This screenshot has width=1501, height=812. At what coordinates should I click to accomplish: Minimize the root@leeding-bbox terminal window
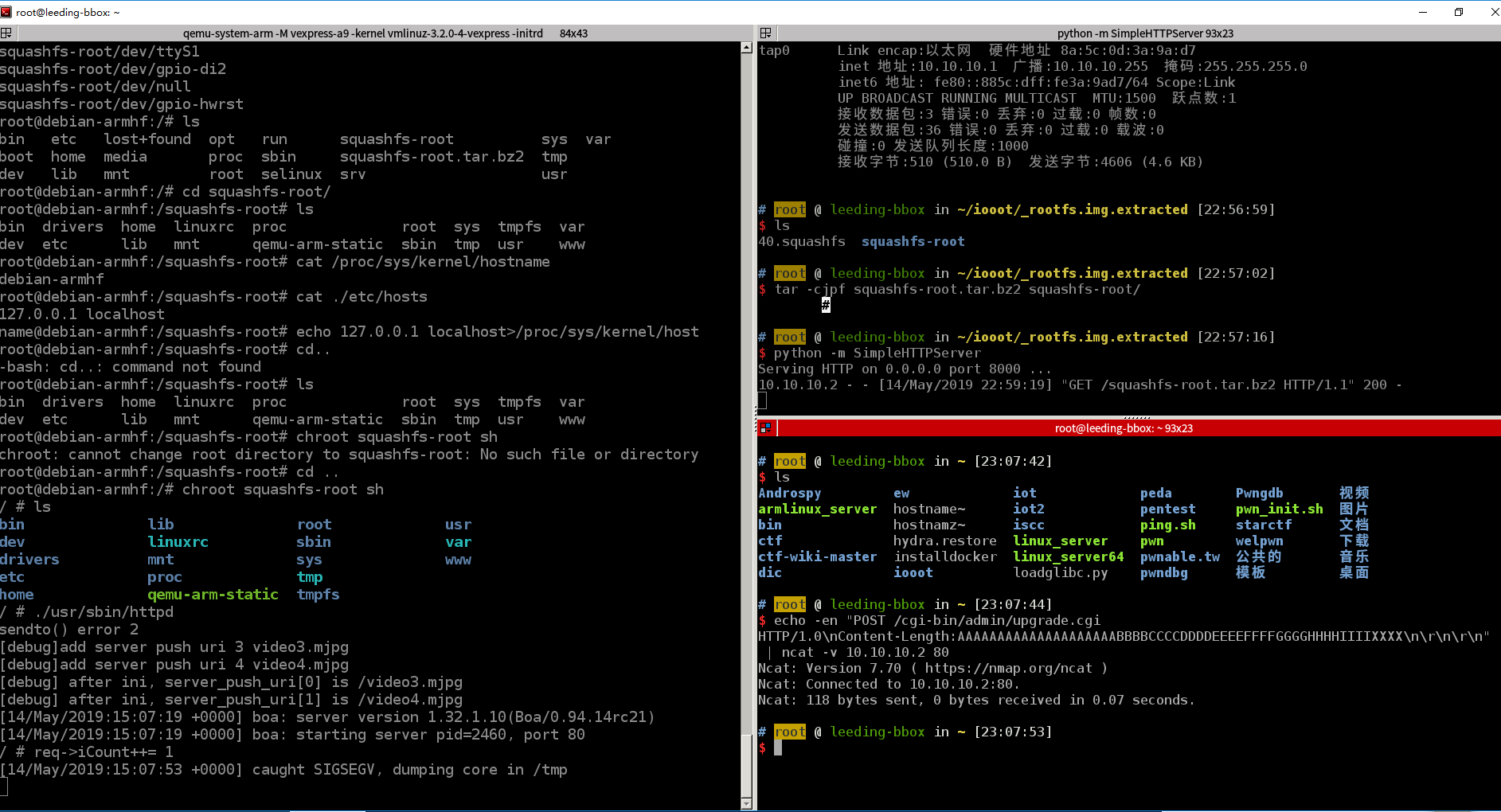coord(1423,12)
